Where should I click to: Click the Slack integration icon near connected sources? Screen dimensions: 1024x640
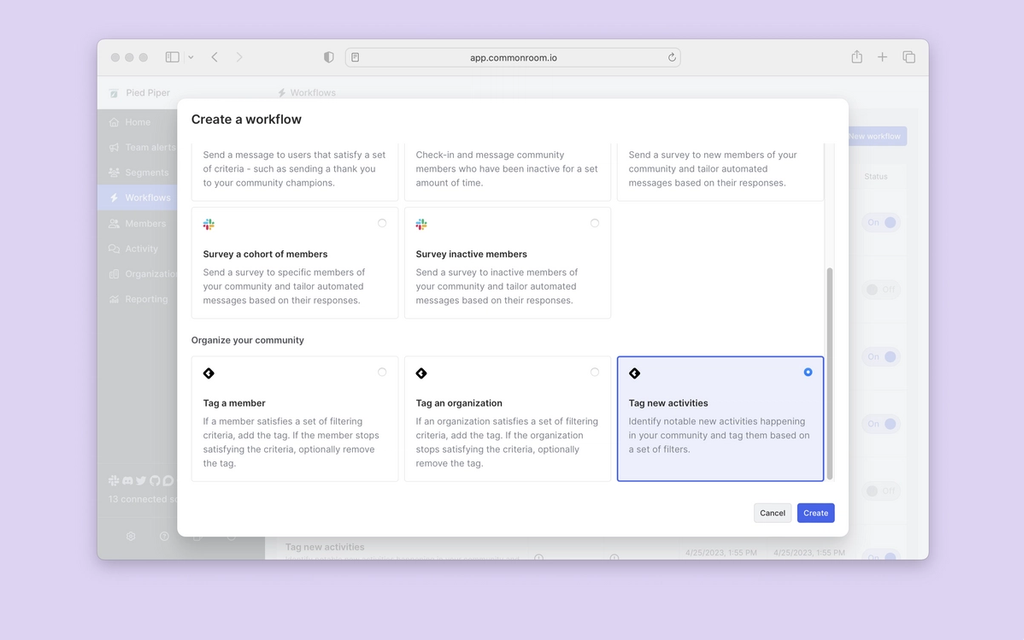coord(113,481)
